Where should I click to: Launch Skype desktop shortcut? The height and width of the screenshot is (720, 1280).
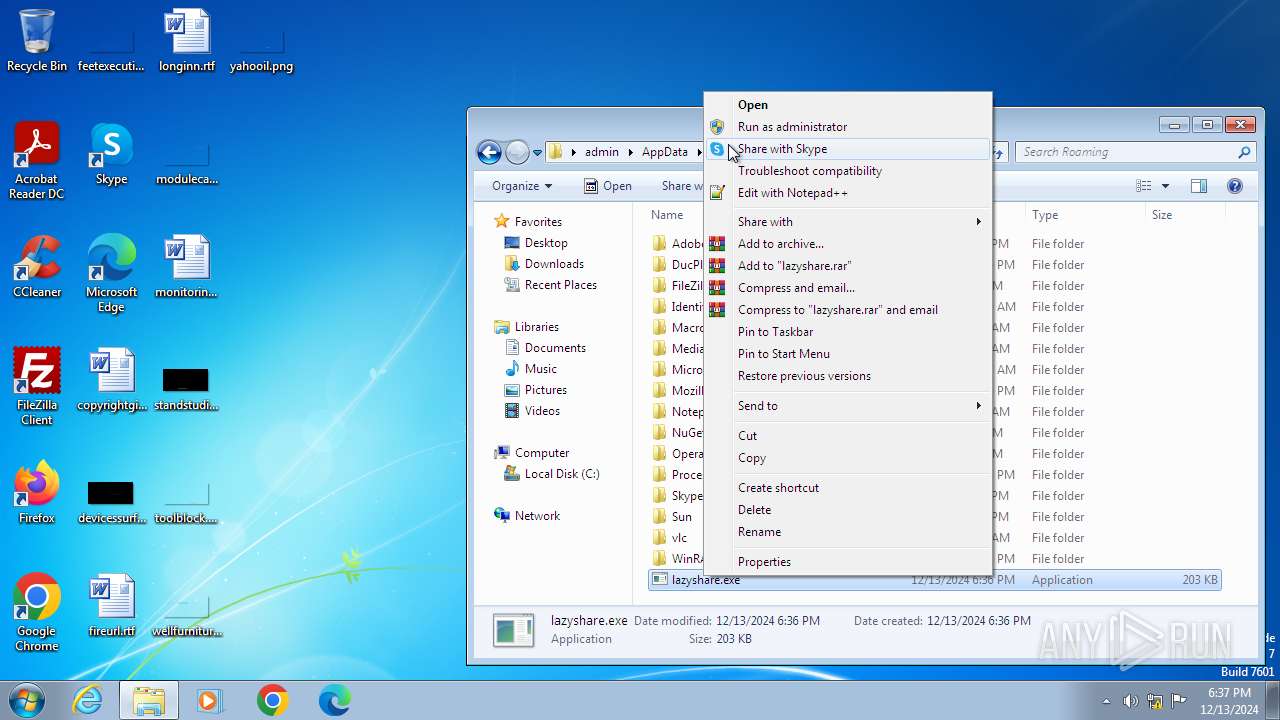[111, 154]
